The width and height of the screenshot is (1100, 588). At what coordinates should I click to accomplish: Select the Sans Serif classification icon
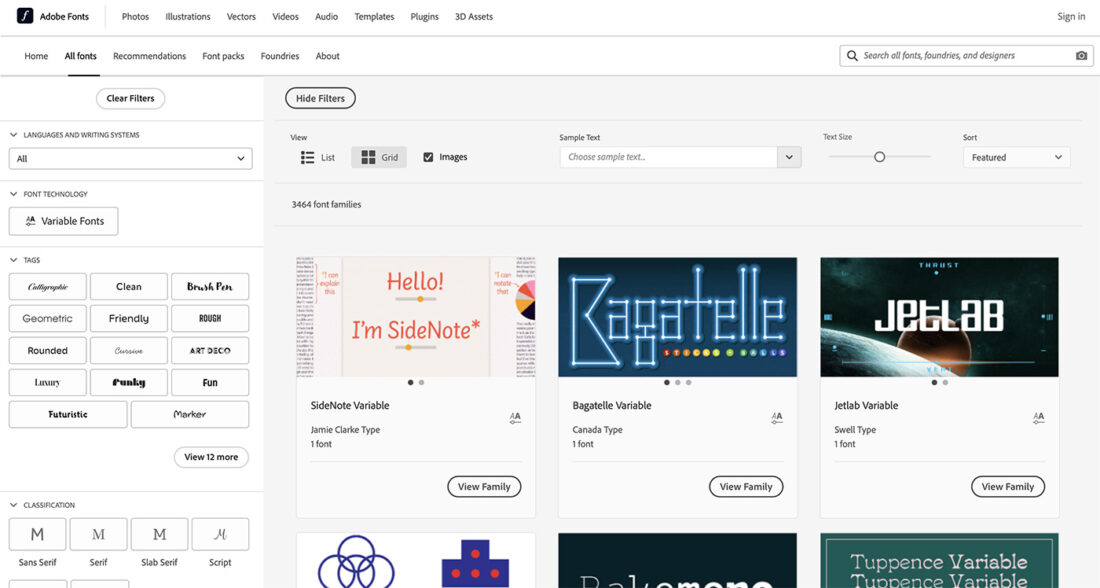[37, 533]
